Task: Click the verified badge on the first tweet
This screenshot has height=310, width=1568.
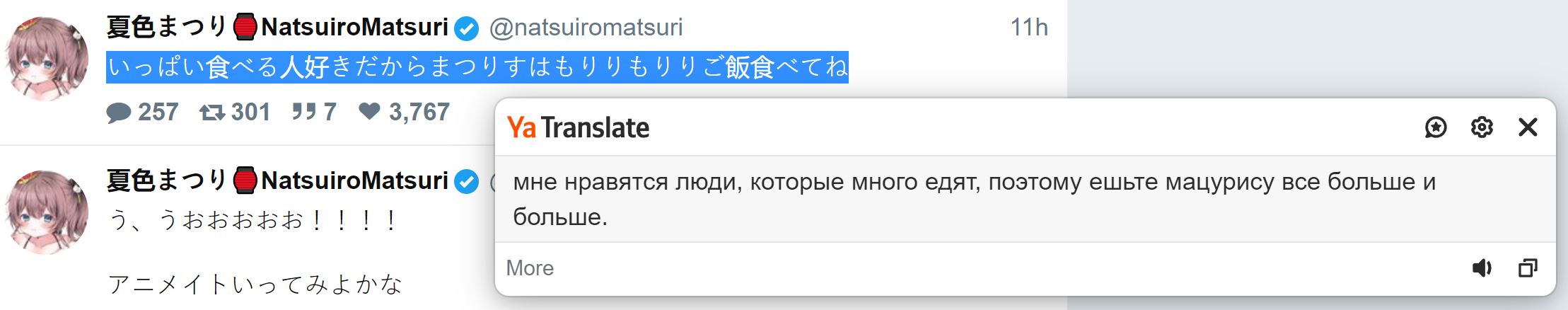Action: [x=466, y=28]
